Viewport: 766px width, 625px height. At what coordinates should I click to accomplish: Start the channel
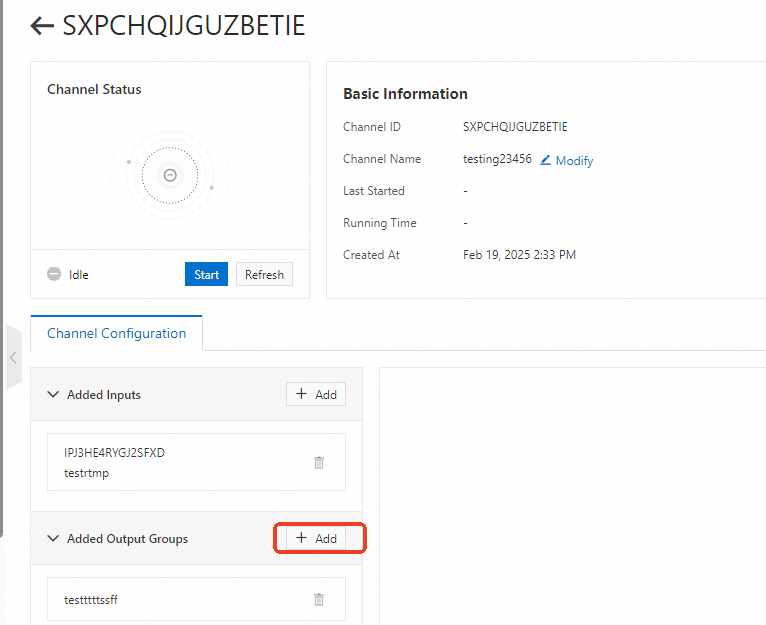tap(206, 274)
